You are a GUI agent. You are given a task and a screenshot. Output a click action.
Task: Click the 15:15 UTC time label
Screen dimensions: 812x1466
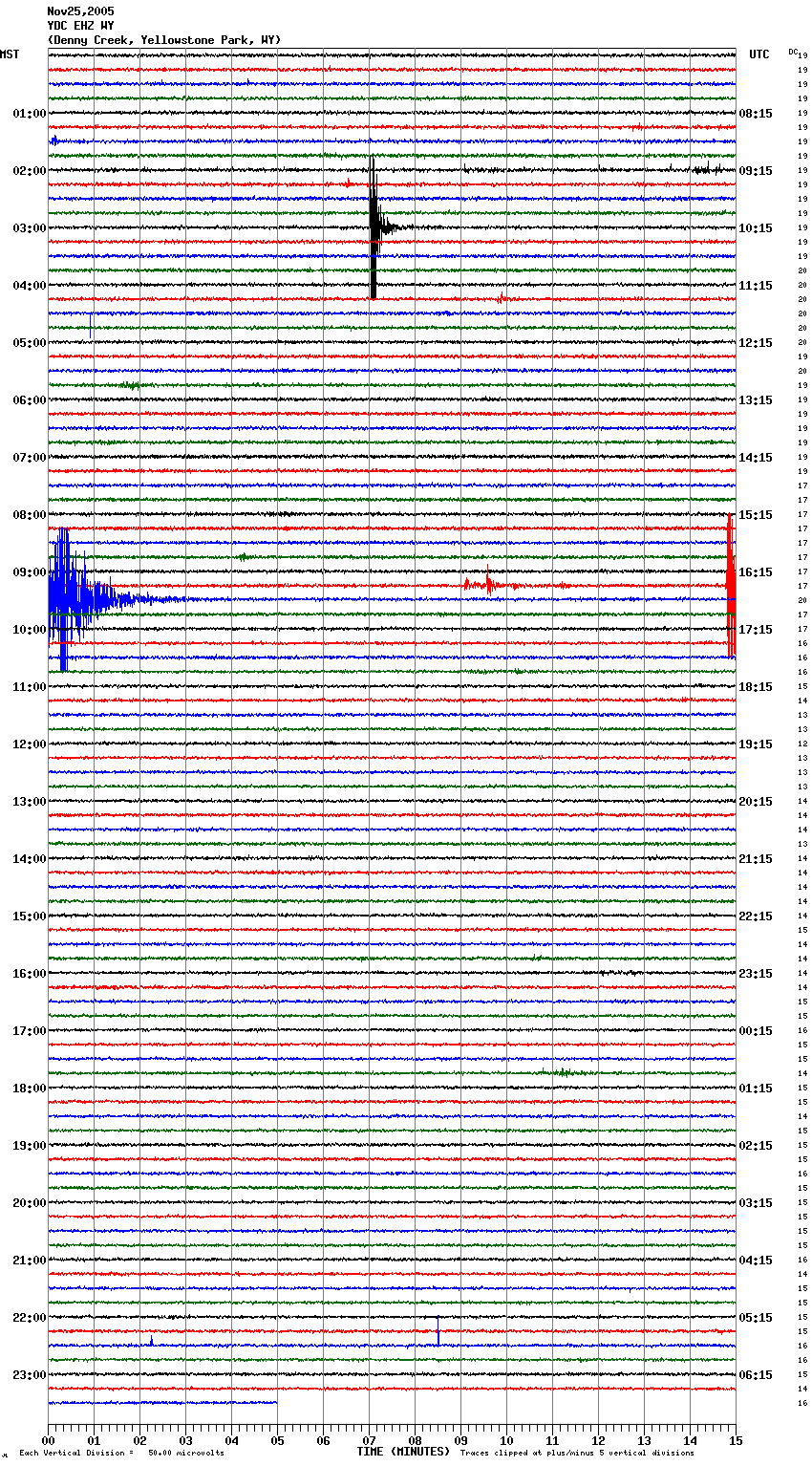coord(756,515)
